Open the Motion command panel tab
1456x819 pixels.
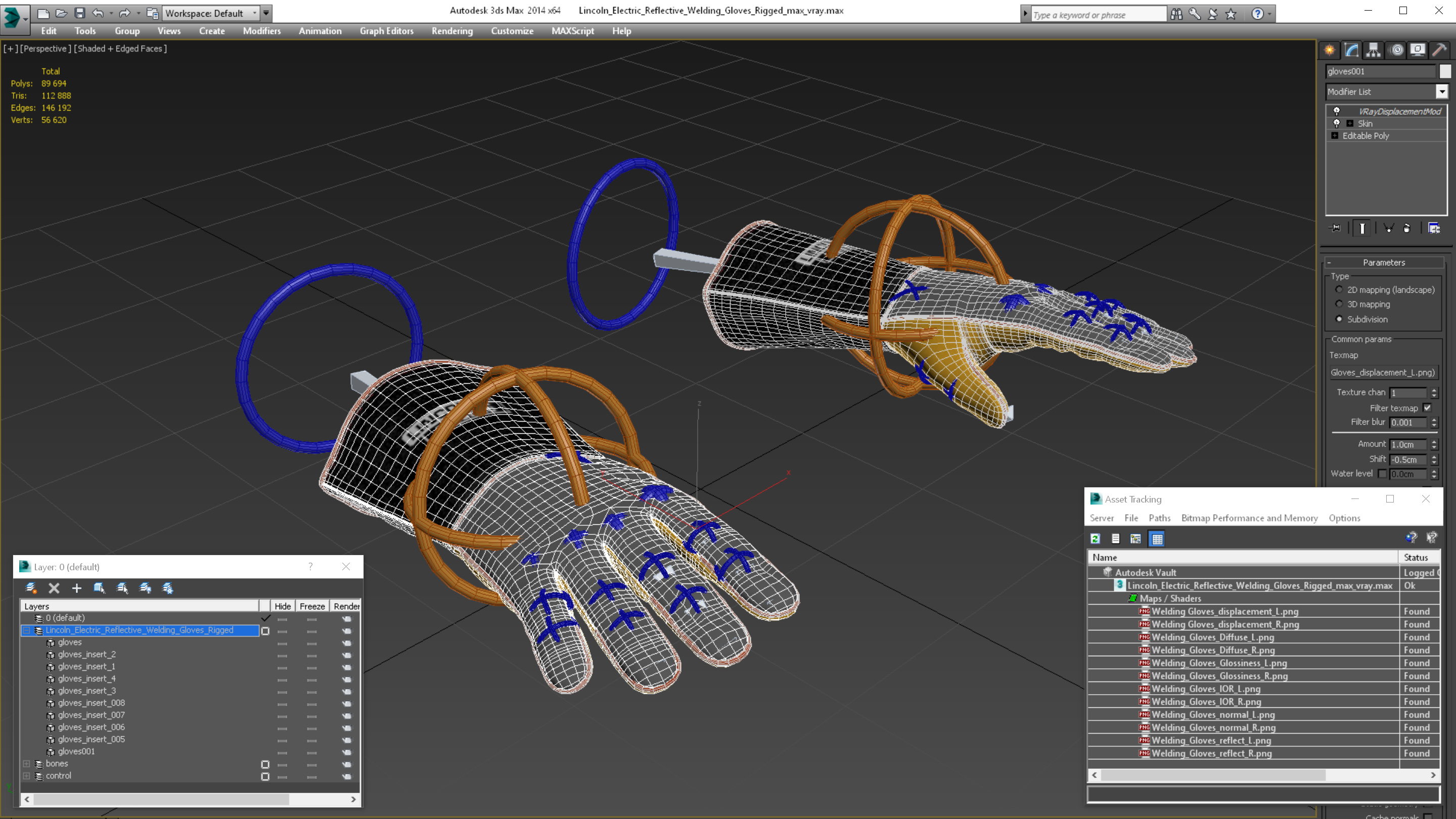[1396, 50]
